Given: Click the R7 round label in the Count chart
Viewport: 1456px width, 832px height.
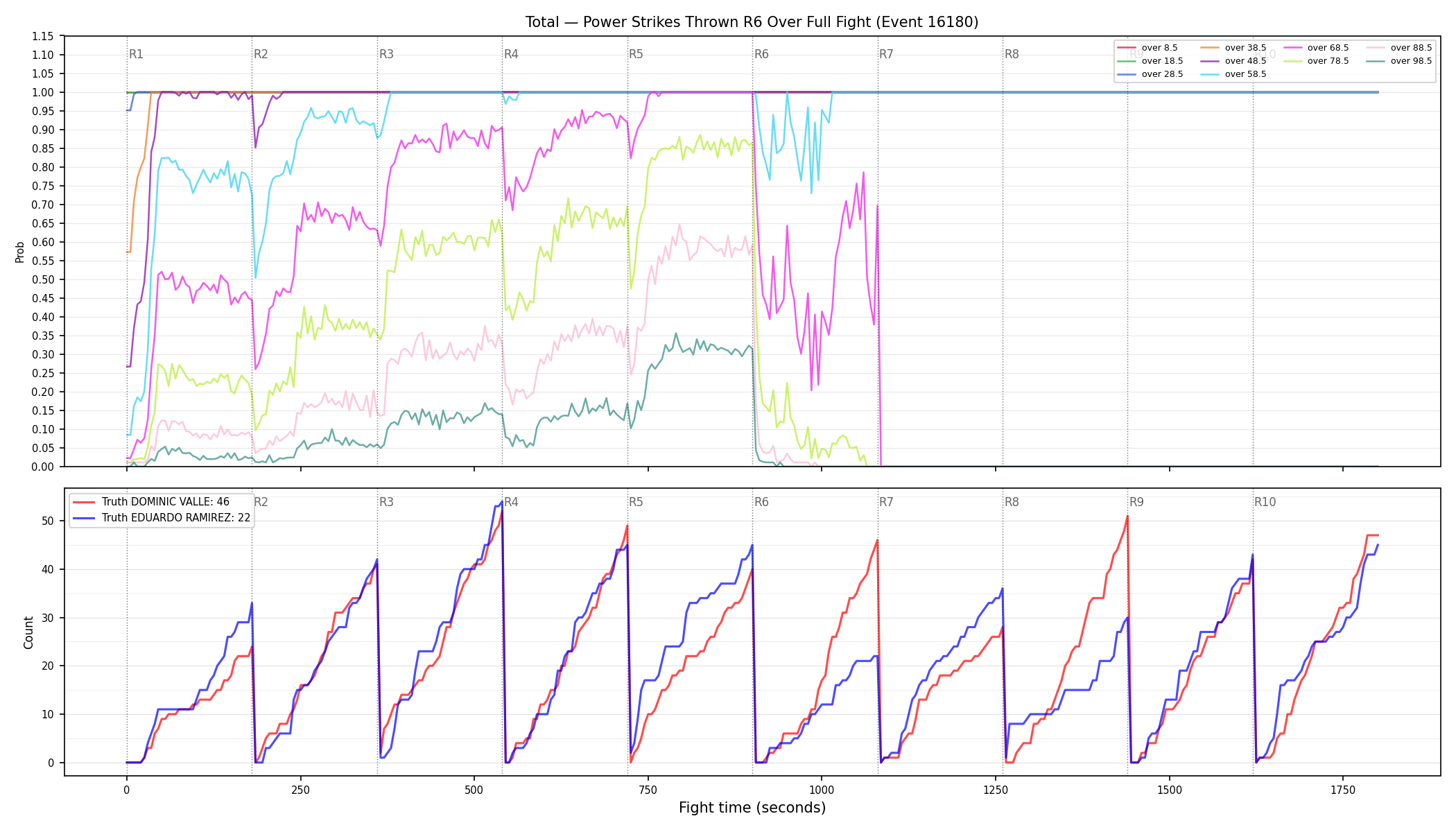Looking at the screenshot, I should click(886, 502).
